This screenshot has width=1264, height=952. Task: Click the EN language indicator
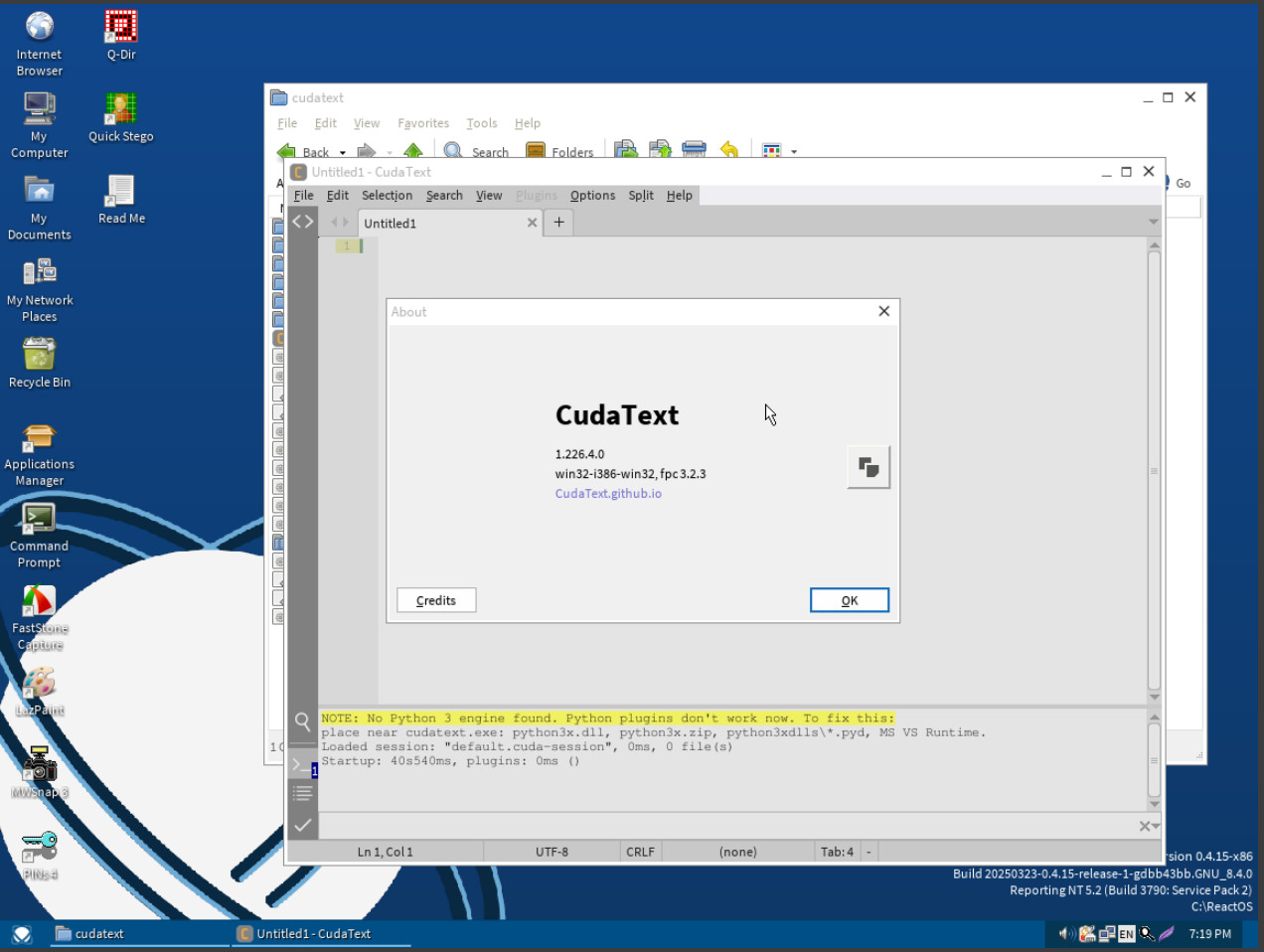1126,934
